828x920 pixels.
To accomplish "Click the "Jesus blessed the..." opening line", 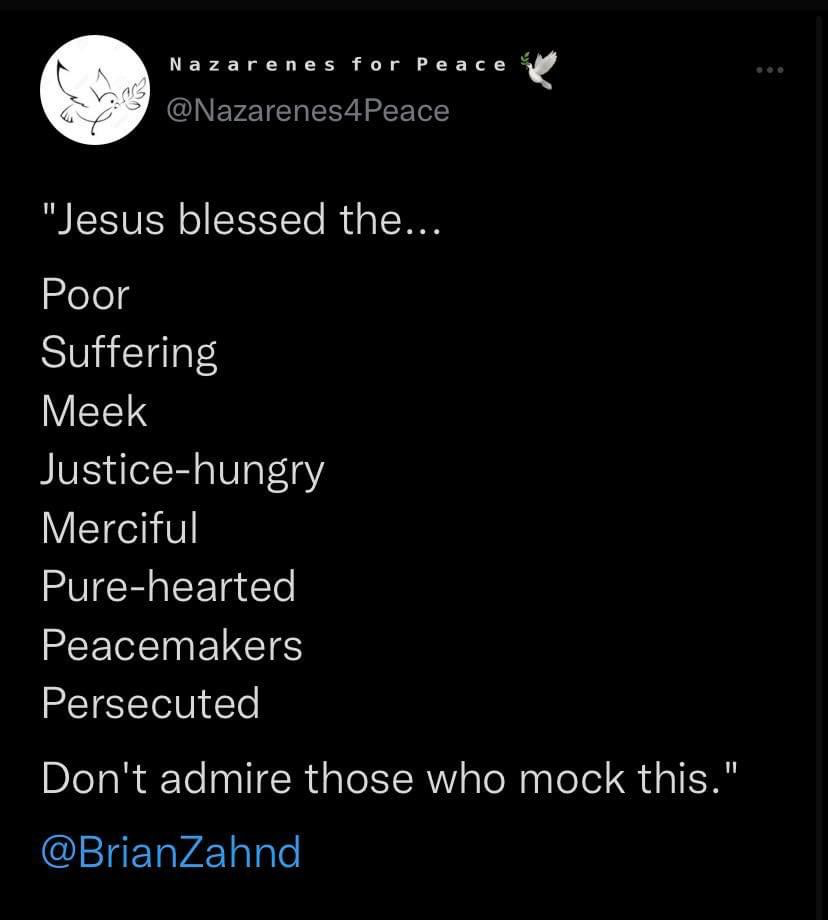I will point(240,219).
